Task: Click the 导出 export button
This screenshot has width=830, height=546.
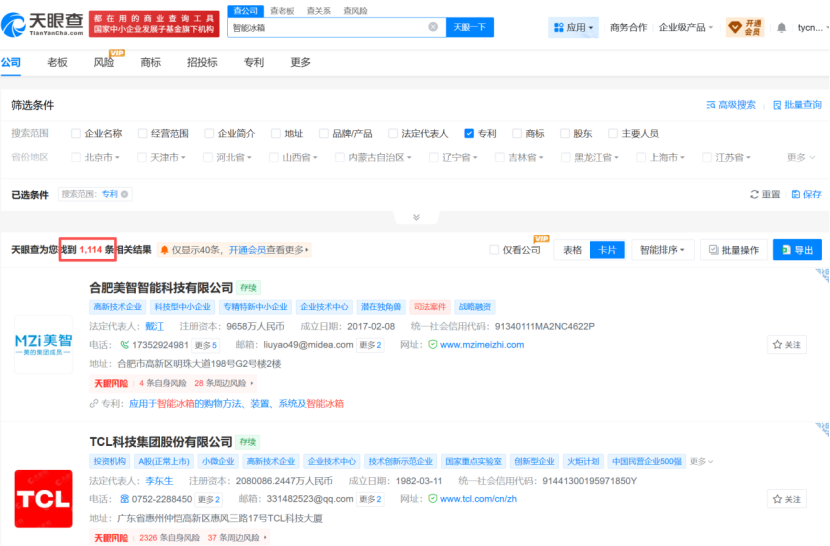Action: (797, 250)
